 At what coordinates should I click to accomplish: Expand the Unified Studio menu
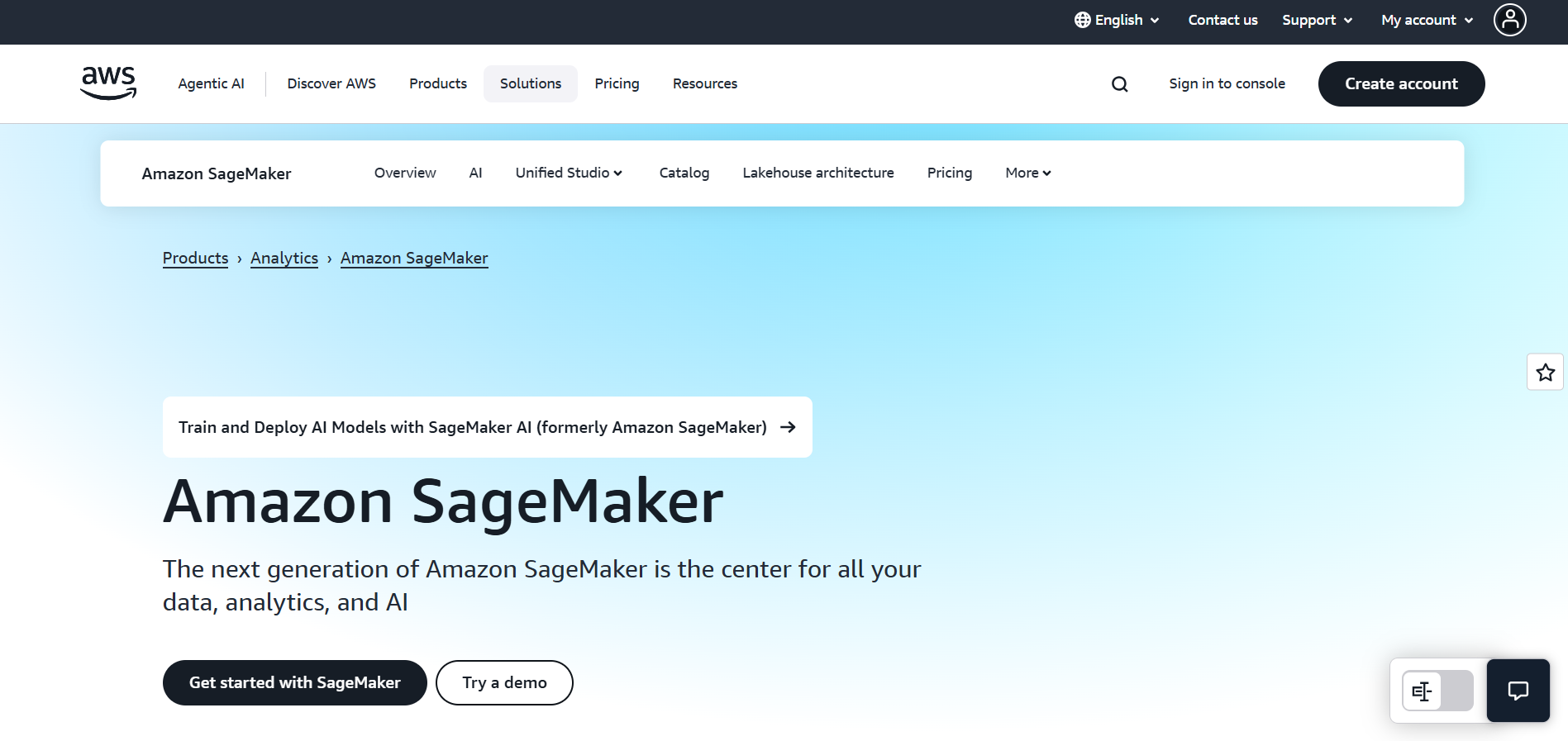coord(569,173)
